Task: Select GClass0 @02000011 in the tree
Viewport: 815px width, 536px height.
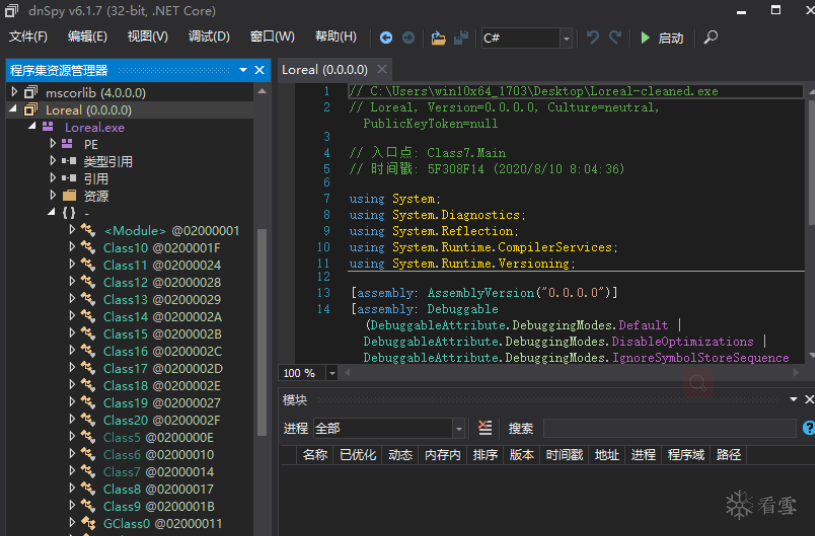Action: pyautogui.click(x=162, y=523)
